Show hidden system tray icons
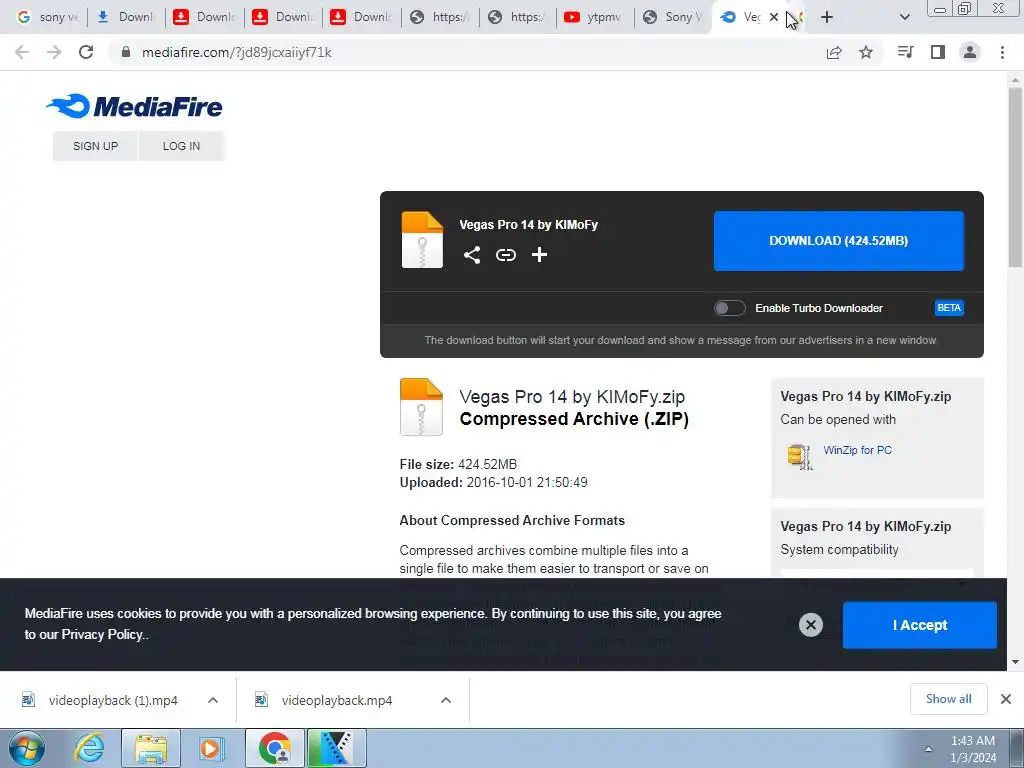Image resolution: width=1024 pixels, height=768 pixels. (x=927, y=748)
